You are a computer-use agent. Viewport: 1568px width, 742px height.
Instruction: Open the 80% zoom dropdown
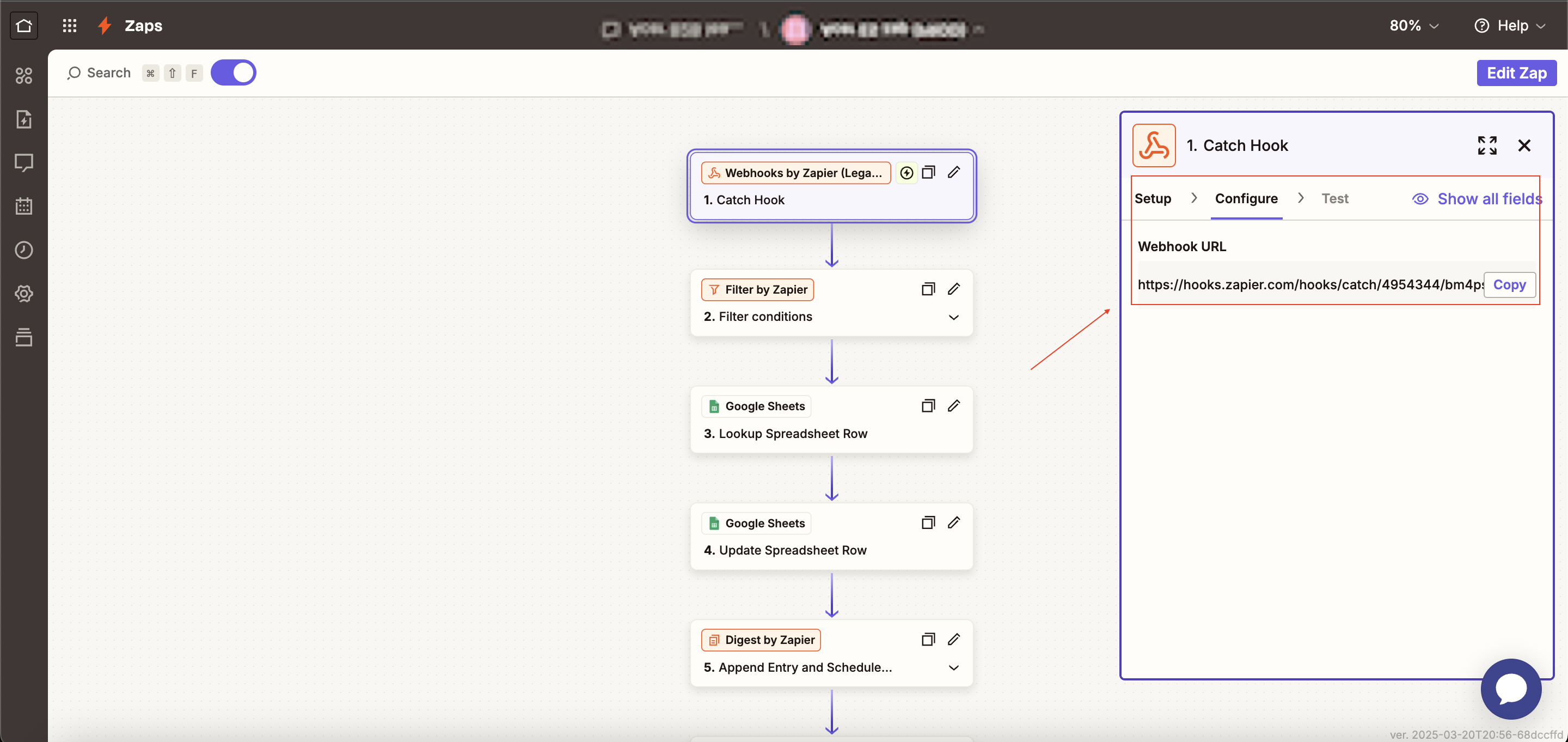pos(1414,26)
